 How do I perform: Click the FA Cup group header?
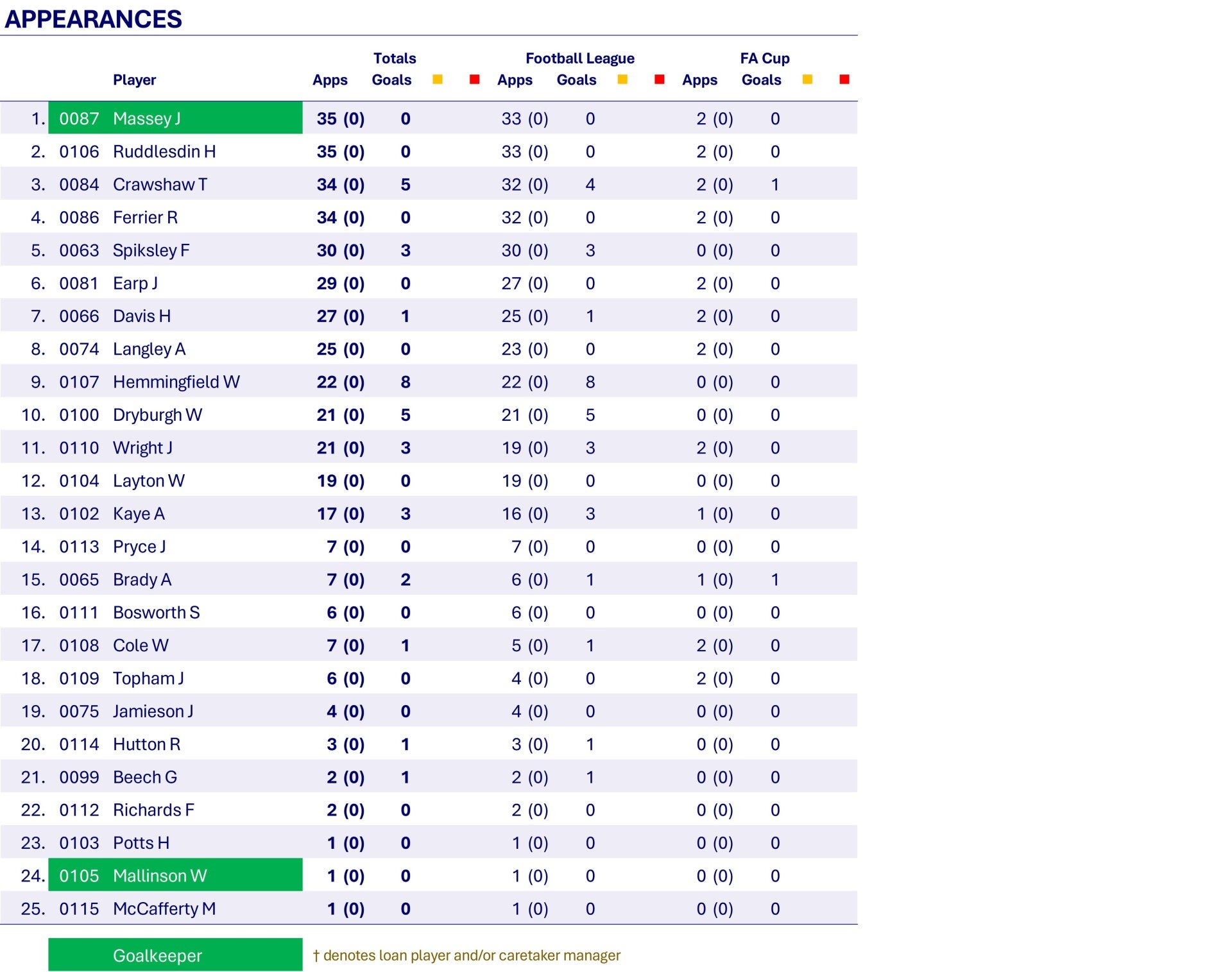pos(764,58)
